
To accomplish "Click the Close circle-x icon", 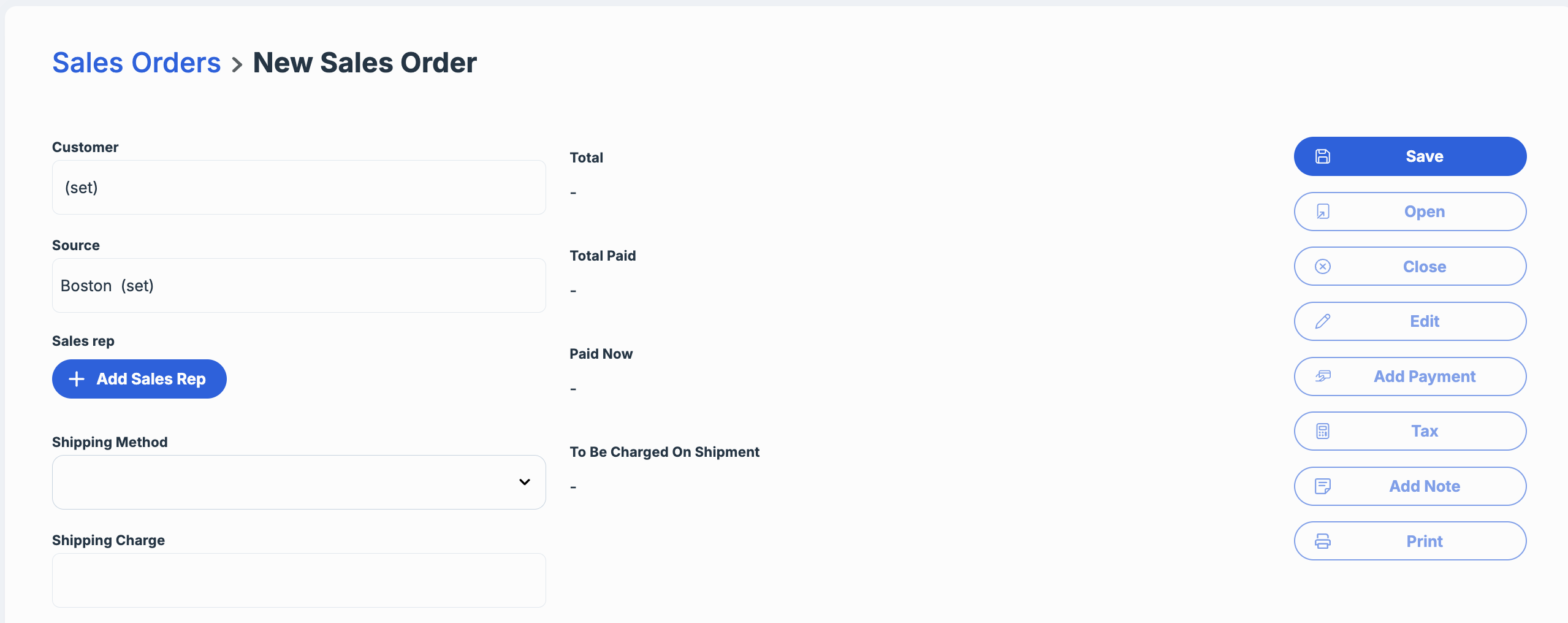I will pyautogui.click(x=1323, y=266).
